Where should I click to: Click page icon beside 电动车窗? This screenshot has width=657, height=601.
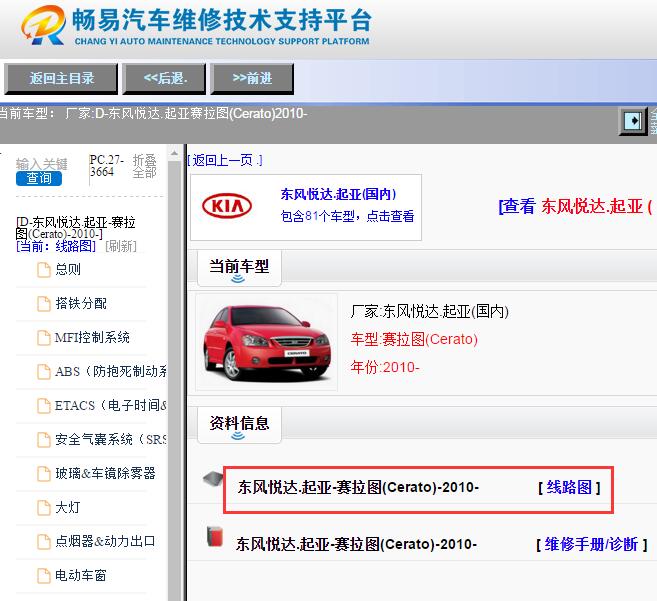(x=44, y=575)
